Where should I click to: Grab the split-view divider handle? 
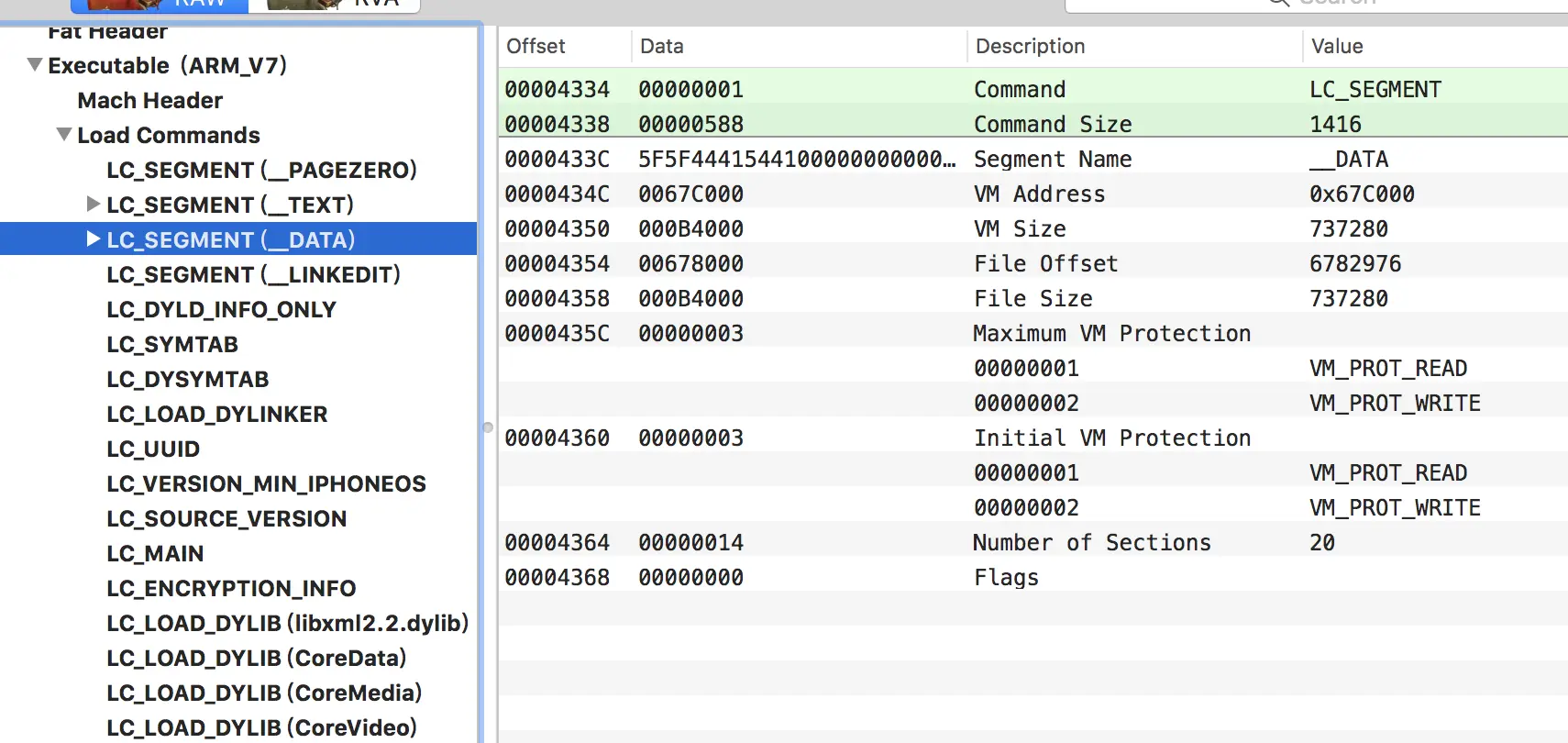pos(488,427)
